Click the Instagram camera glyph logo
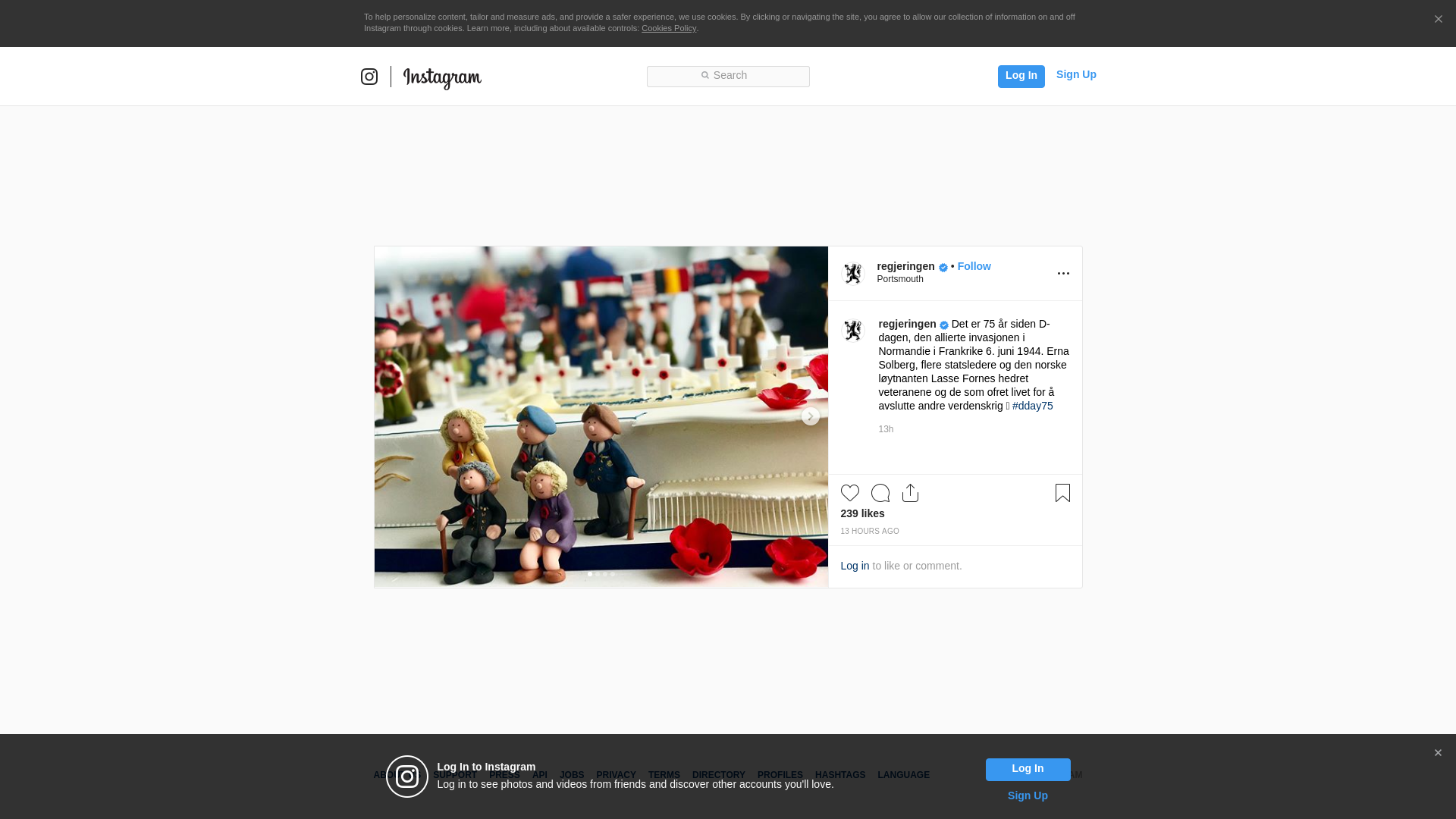The height and width of the screenshot is (819, 1456). (x=369, y=77)
